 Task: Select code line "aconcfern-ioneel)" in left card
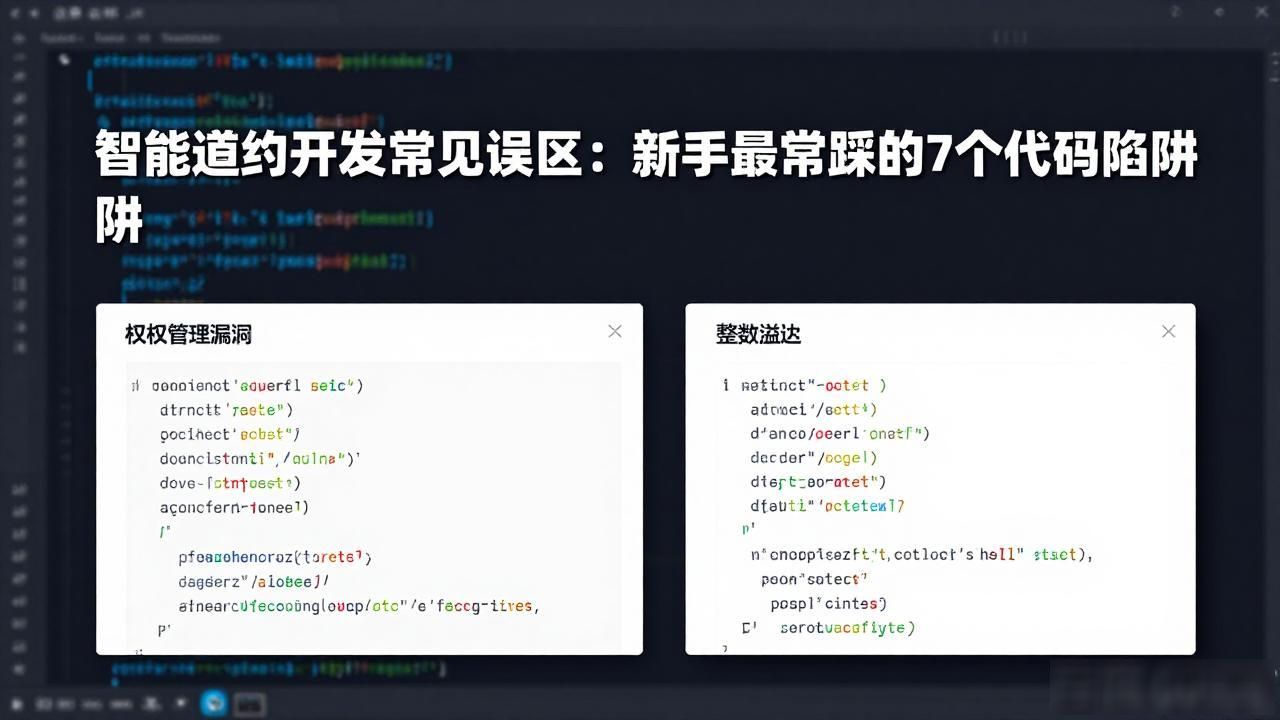pos(234,507)
